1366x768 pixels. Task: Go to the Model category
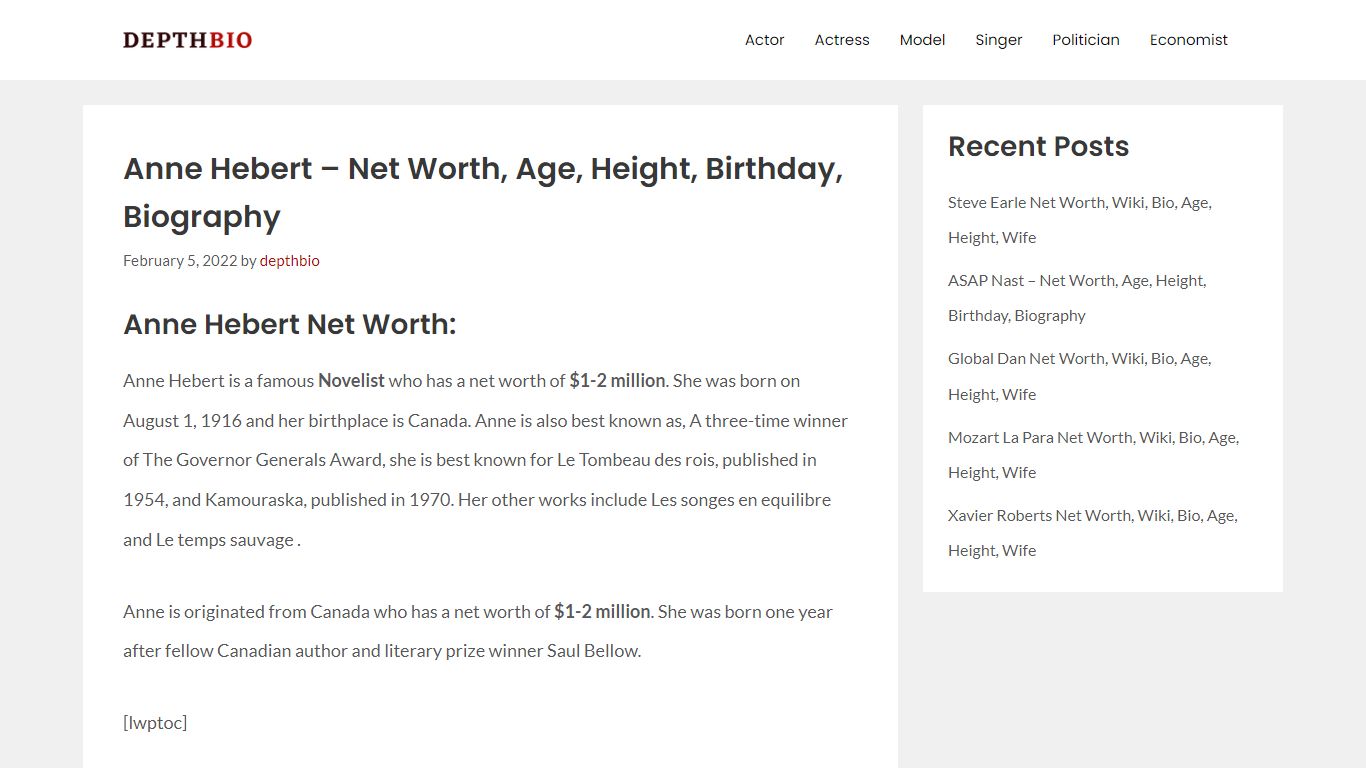[x=922, y=40]
